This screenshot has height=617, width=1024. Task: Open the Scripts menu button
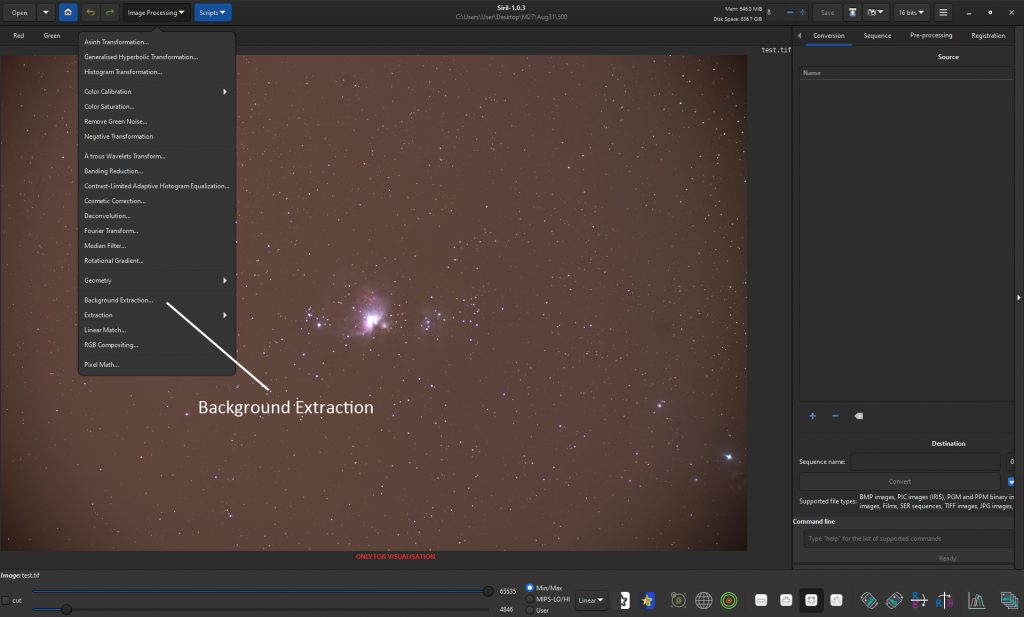212,13
